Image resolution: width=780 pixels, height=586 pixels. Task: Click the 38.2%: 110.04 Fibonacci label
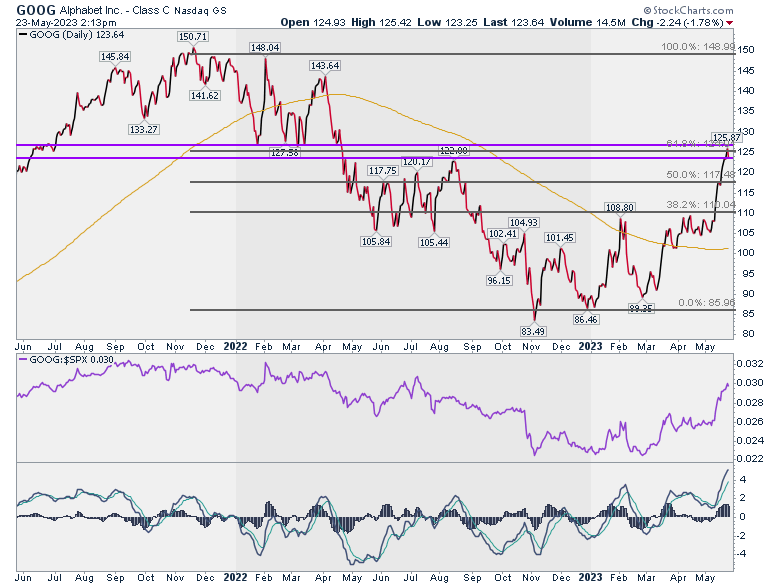700,204
